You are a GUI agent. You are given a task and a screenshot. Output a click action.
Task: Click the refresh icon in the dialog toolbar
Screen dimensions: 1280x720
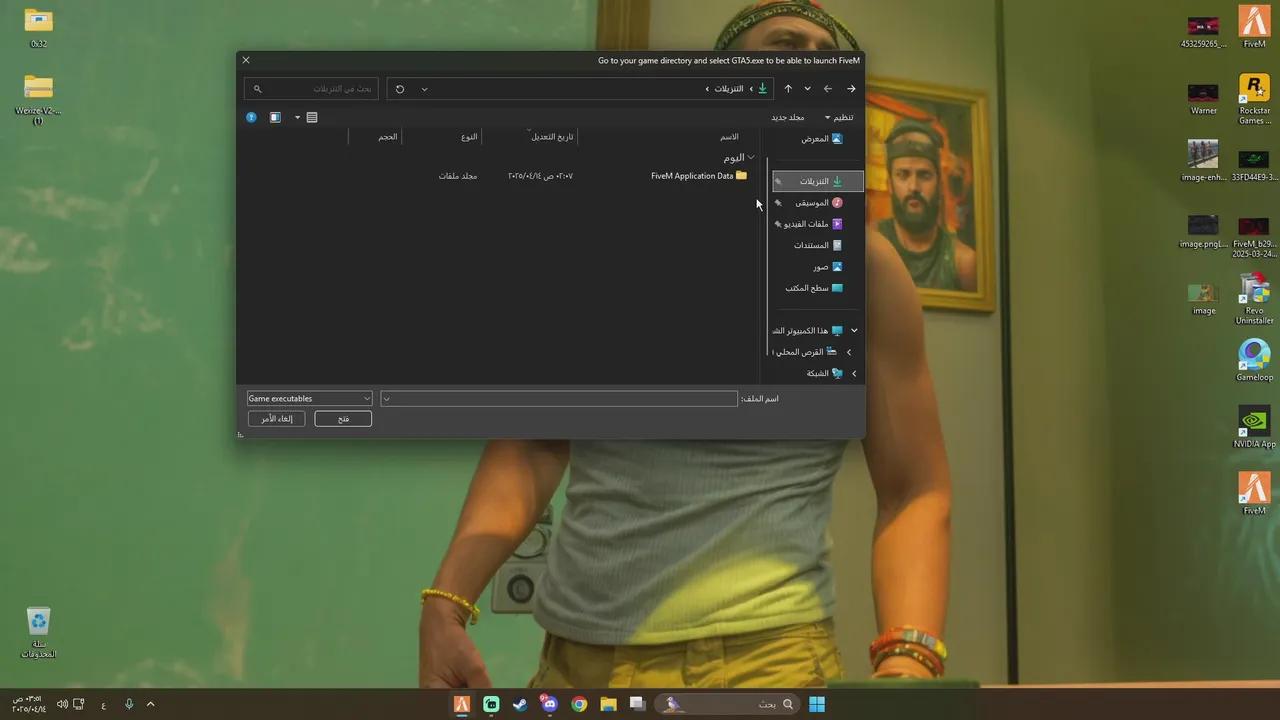pyautogui.click(x=399, y=89)
